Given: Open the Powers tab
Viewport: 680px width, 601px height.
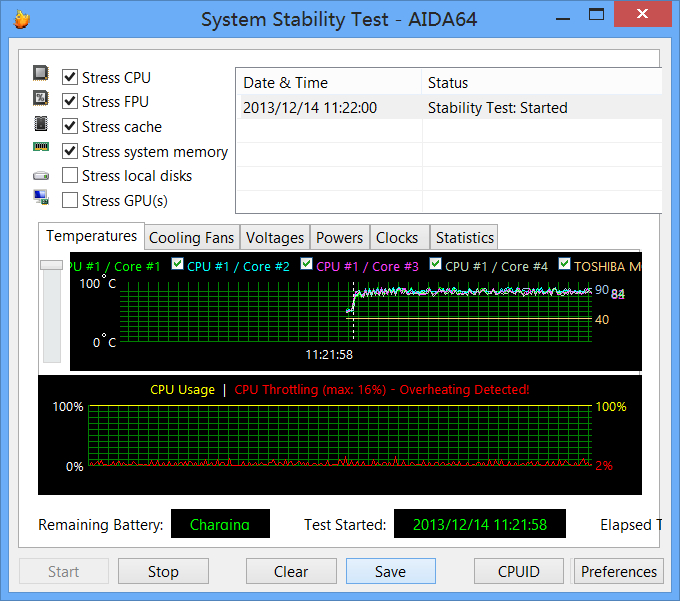Looking at the screenshot, I should tap(339, 238).
